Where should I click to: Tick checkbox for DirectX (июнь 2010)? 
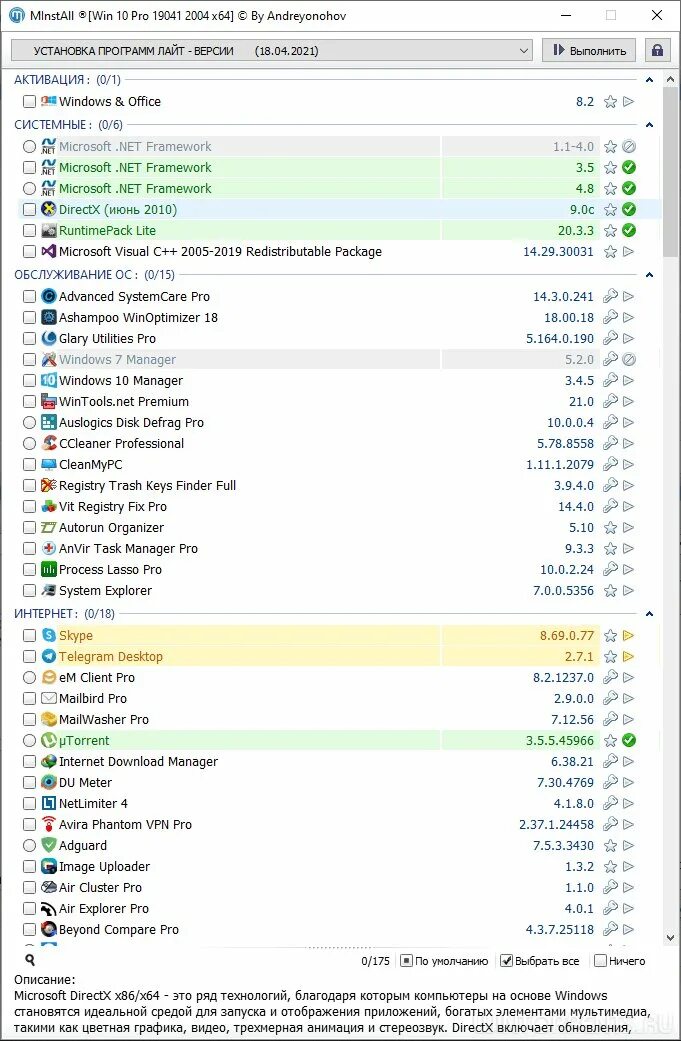pos(29,210)
